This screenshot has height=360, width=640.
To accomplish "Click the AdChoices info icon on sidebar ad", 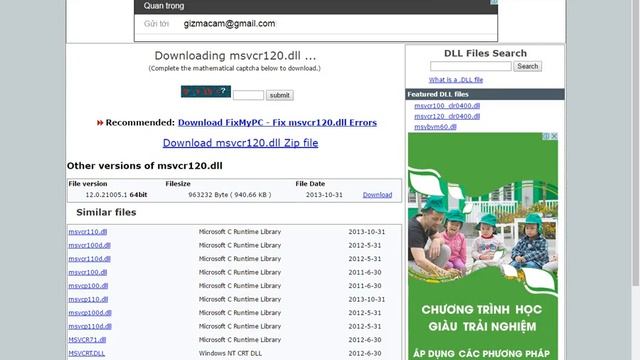I will click(x=546, y=136).
